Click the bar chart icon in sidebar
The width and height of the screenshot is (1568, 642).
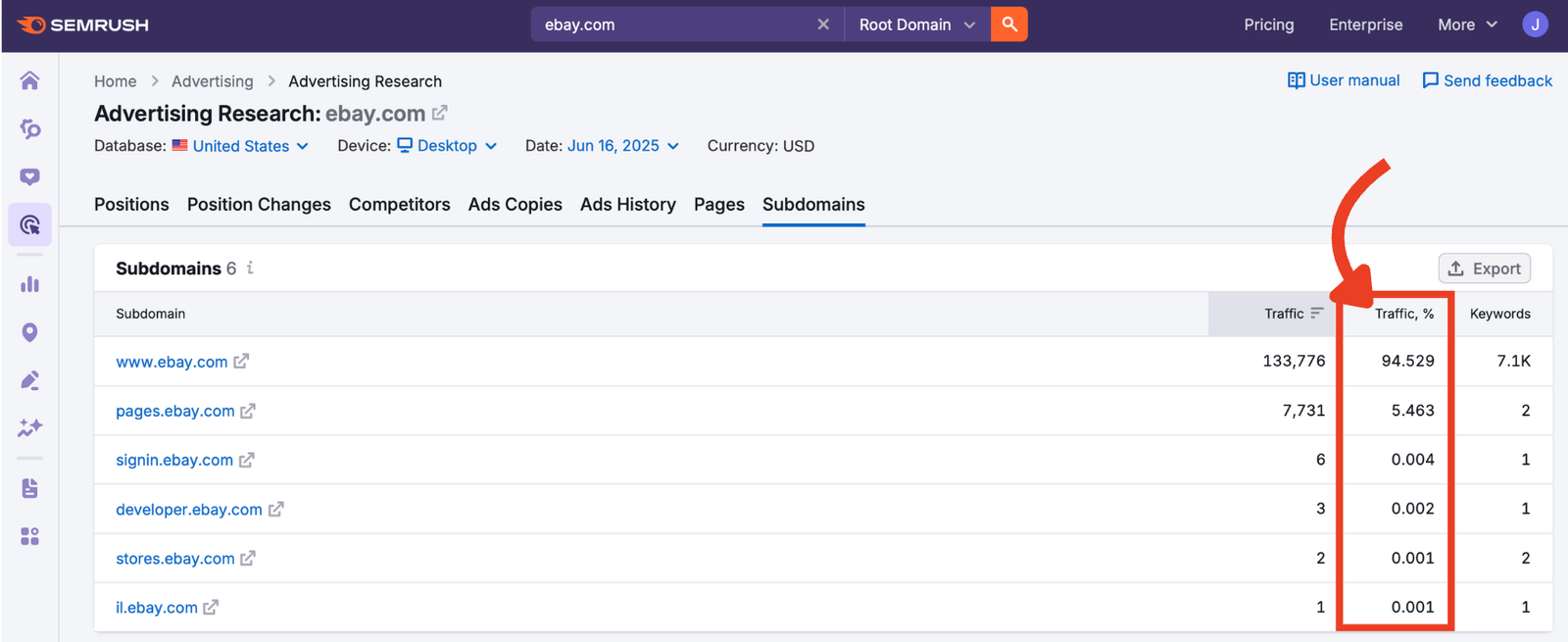click(x=29, y=284)
